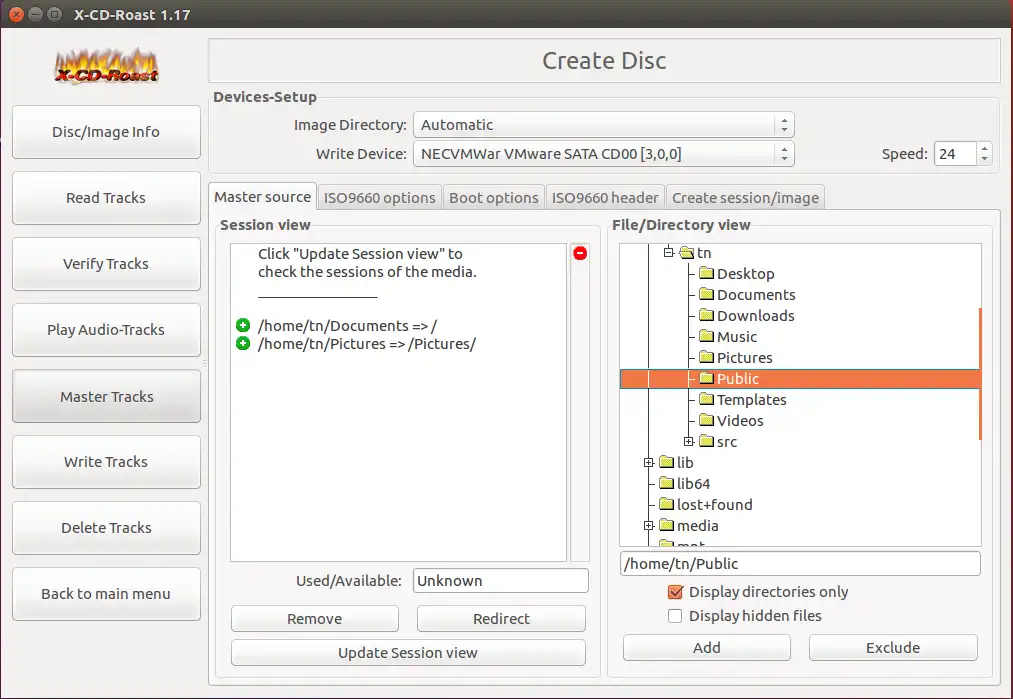Image resolution: width=1013 pixels, height=699 pixels.
Task: Collapse the tn folder tree node
Action: tap(669, 253)
